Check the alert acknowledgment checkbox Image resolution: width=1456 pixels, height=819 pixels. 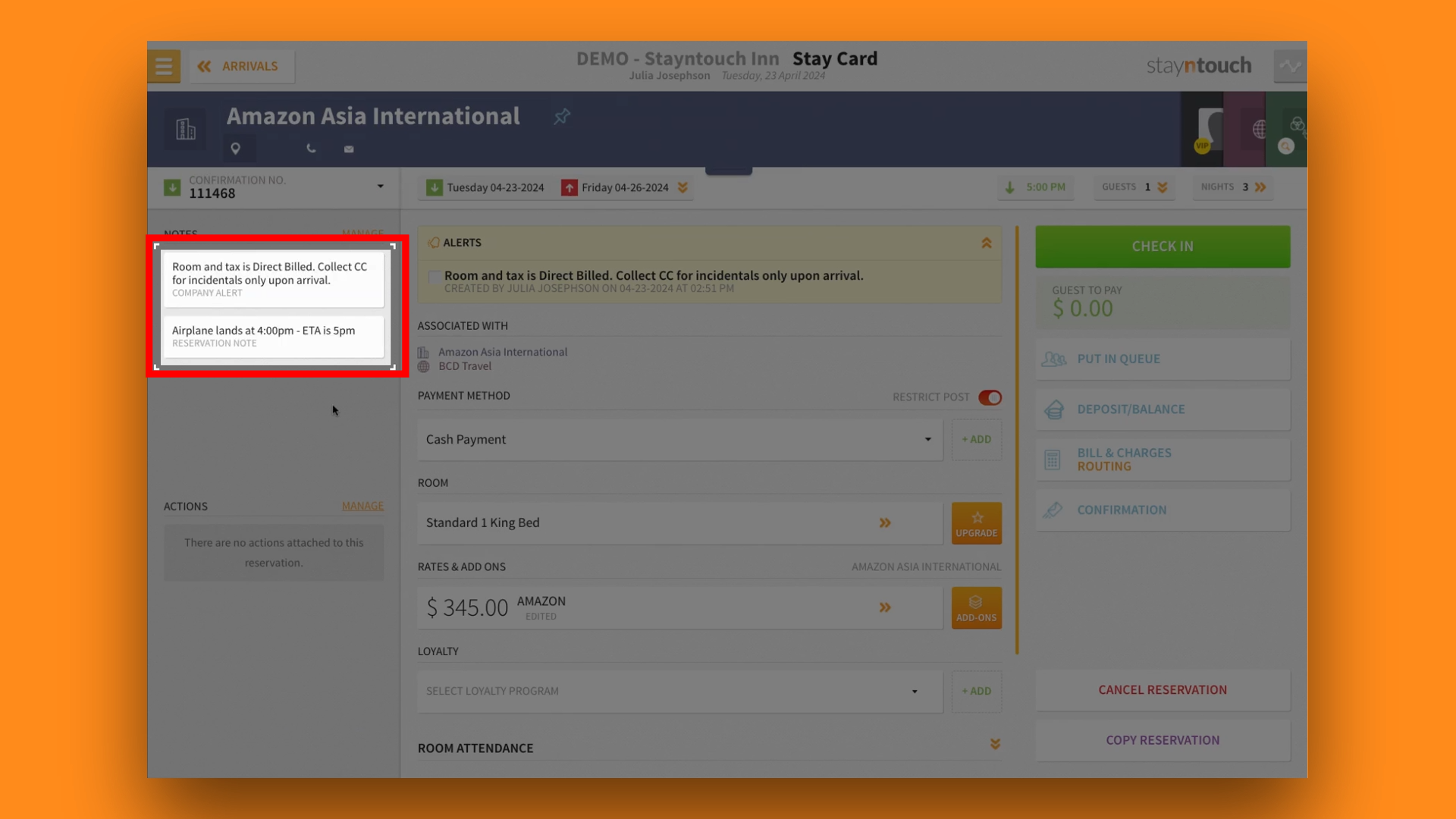pyautogui.click(x=435, y=277)
